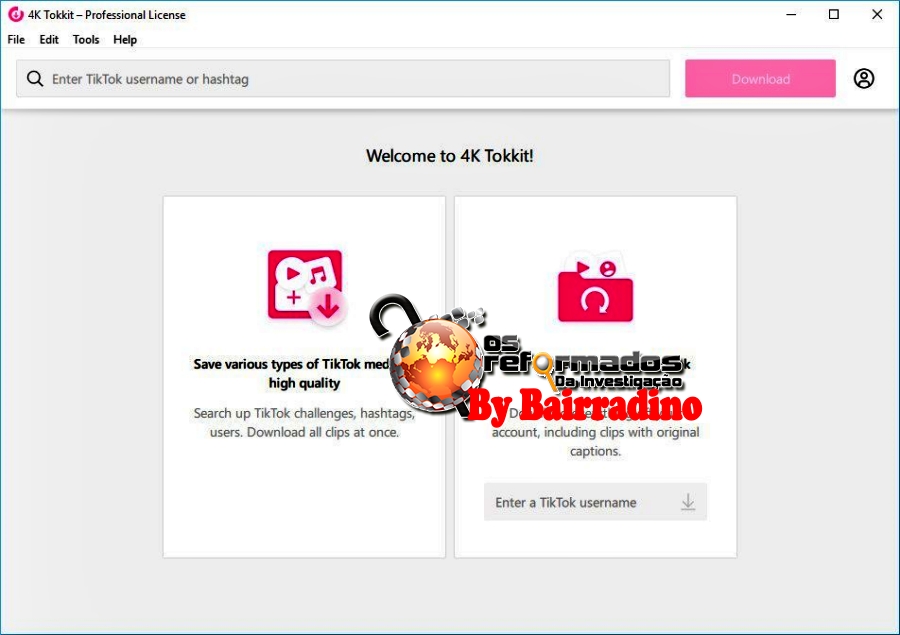Screen dimensions: 900x635
Task: Click the magnifier search icon
Action: pos(35,79)
